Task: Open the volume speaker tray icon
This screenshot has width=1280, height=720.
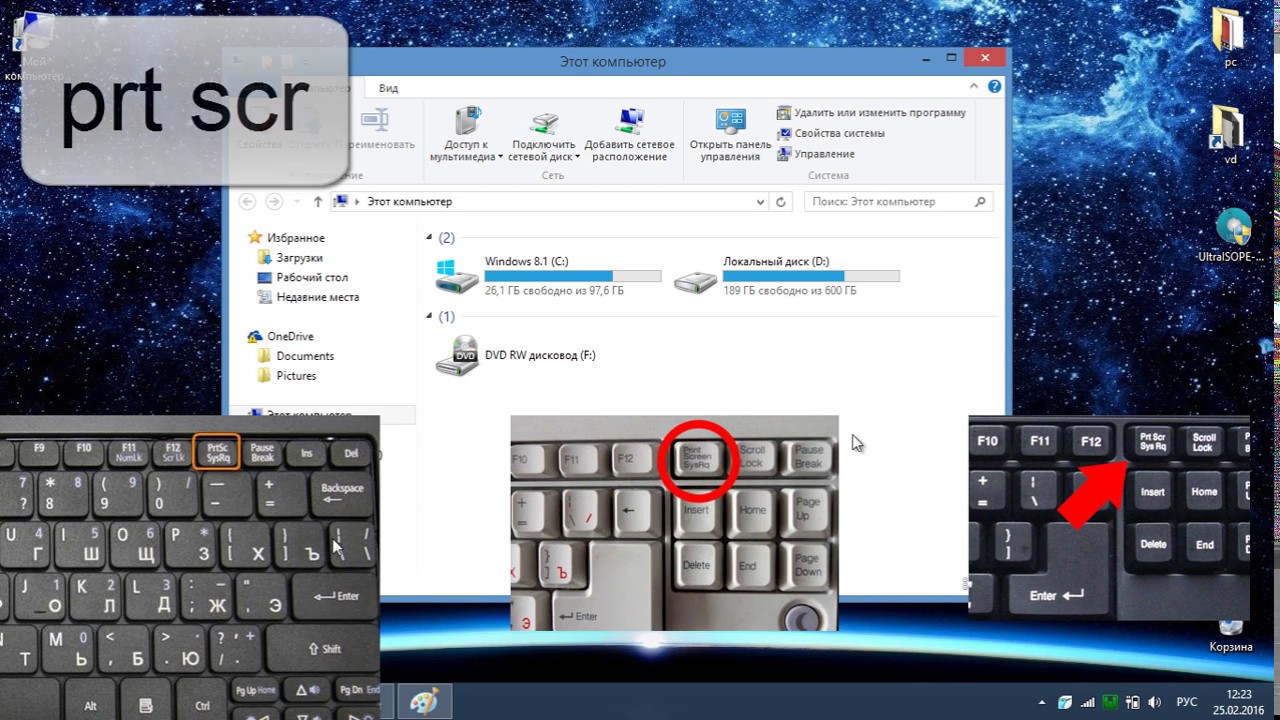Action: click(1156, 702)
